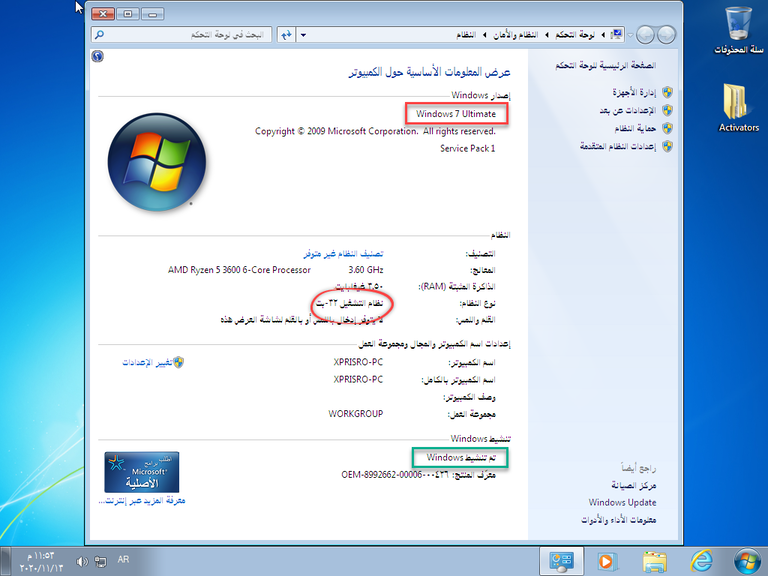The height and width of the screenshot is (576, 768).
Task: Click the OEM-8992662-00006 product ID text
Action: pos(395,475)
